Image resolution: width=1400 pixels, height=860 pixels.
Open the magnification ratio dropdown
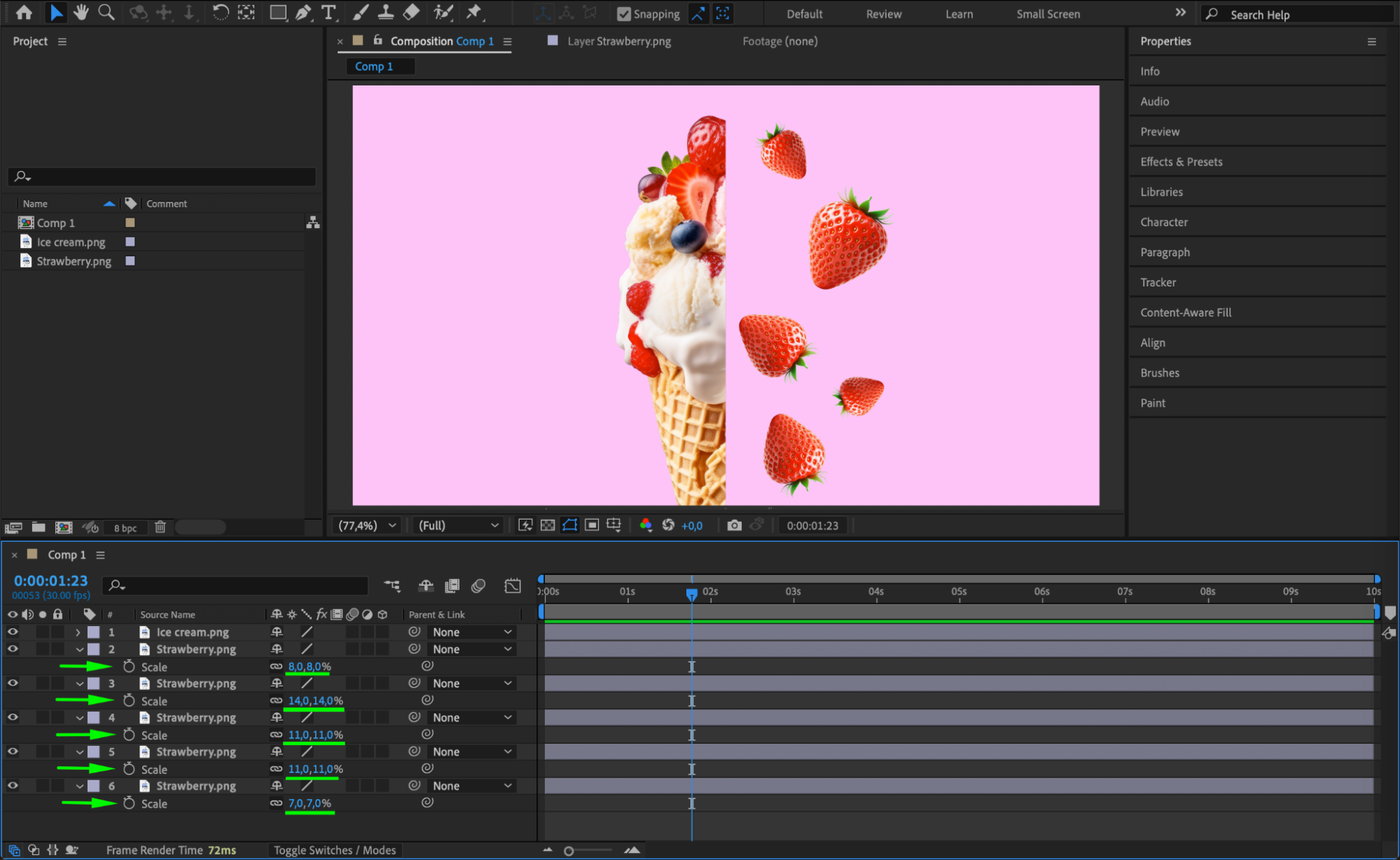tap(368, 525)
